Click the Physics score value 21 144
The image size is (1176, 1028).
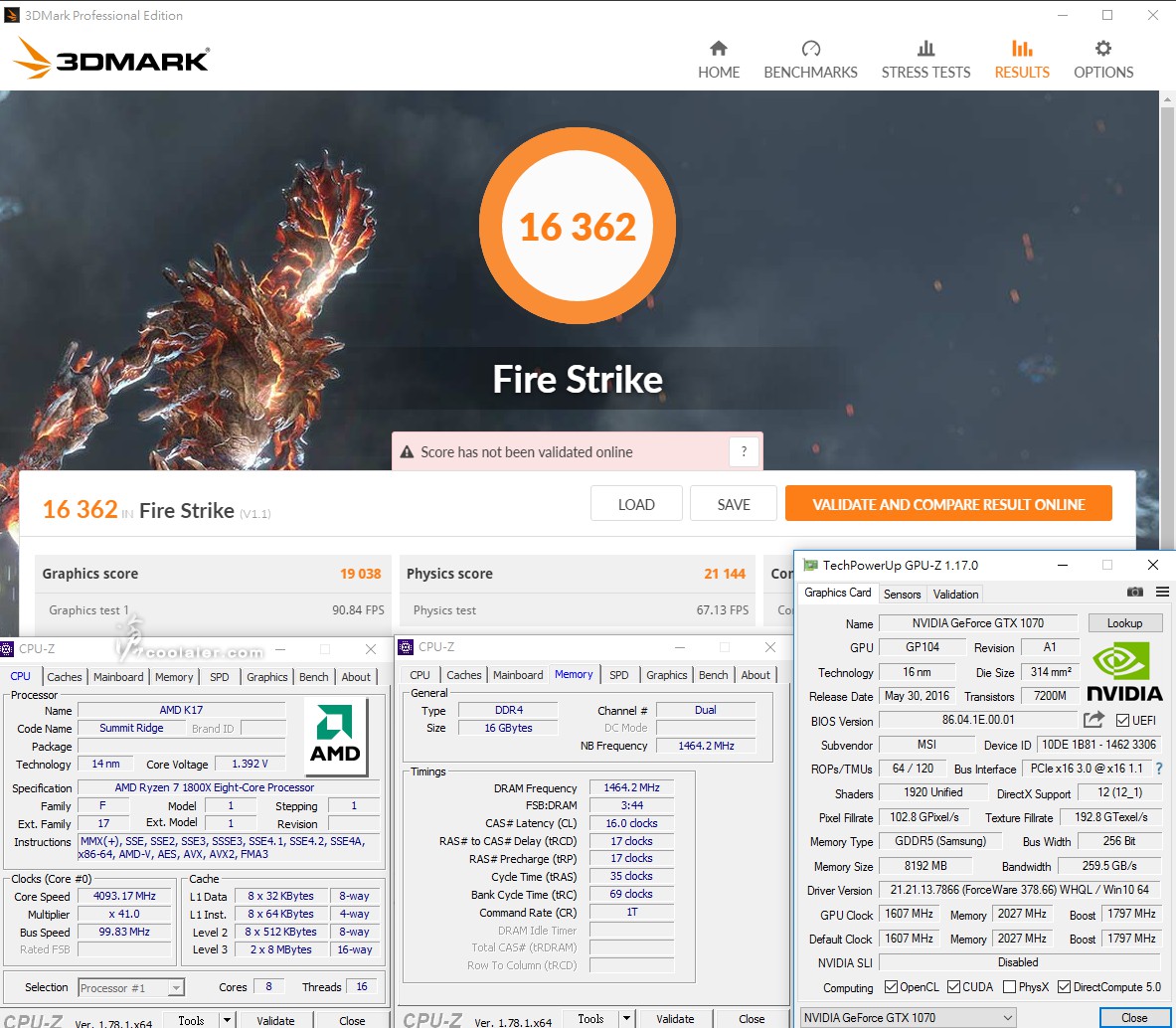coord(725,574)
